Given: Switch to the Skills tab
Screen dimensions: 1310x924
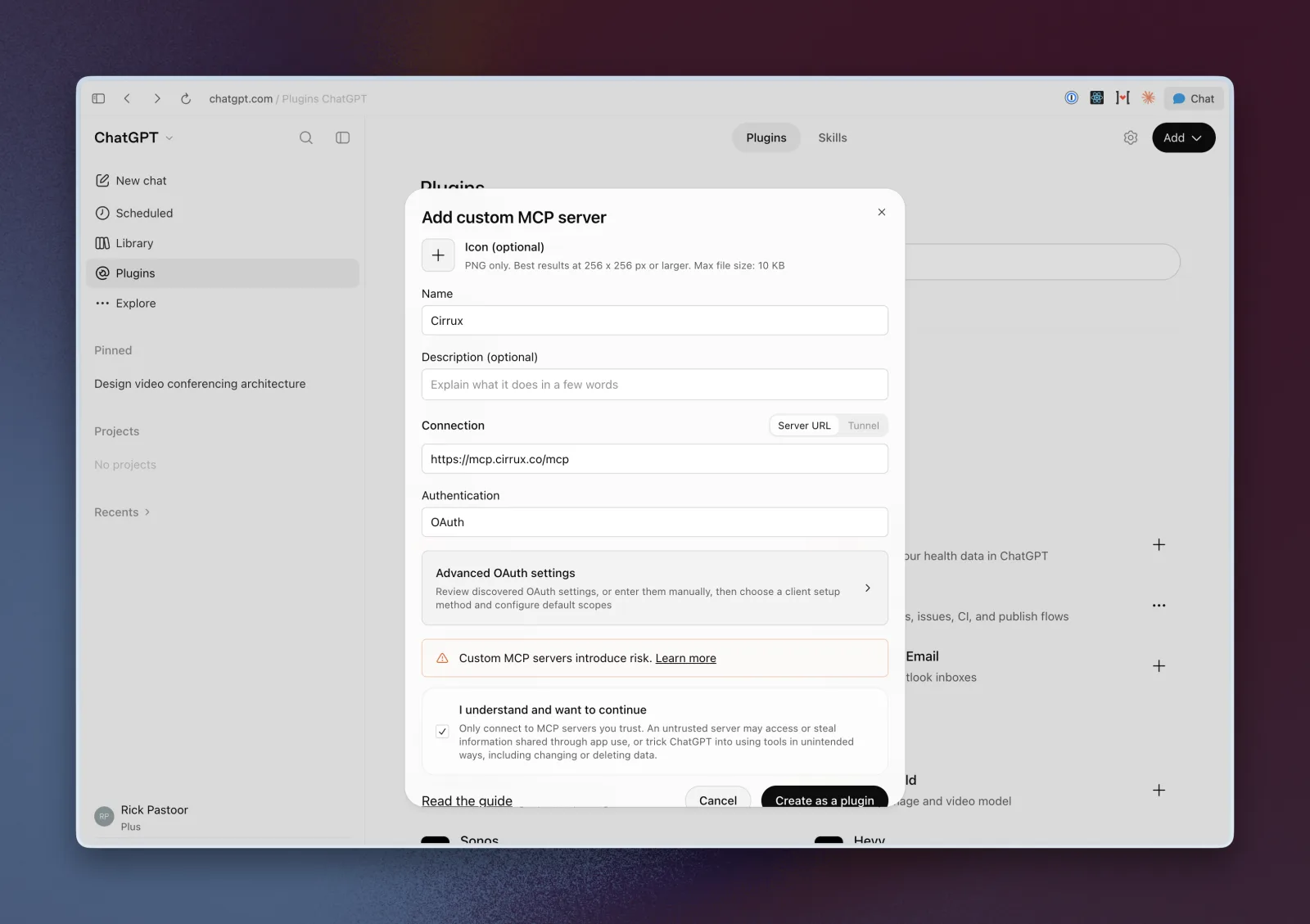Looking at the screenshot, I should 833,137.
